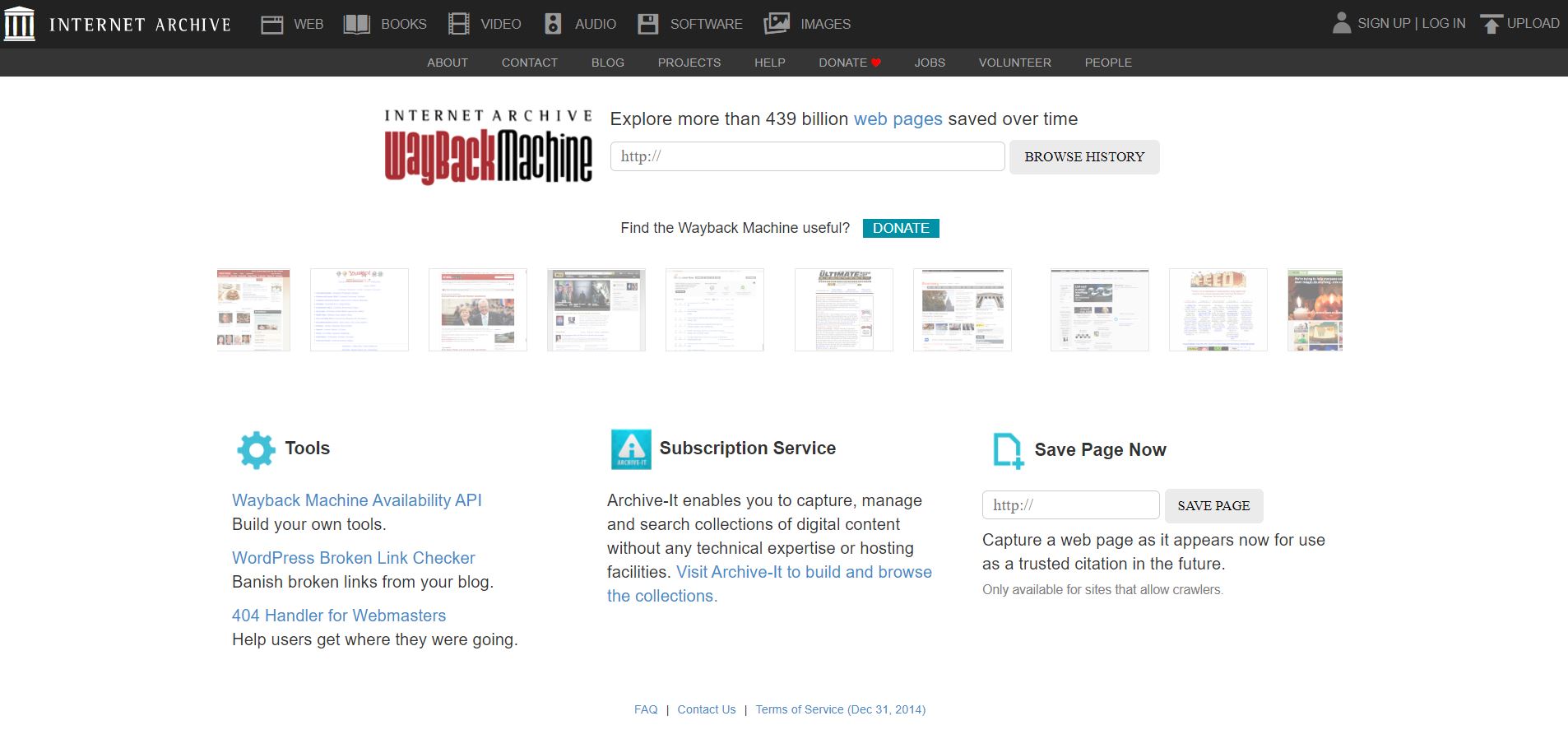The width and height of the screenshot is (1568, 739).
Task: Click the INTERNET ARCHIVE title text
Action: click(140, 25)
